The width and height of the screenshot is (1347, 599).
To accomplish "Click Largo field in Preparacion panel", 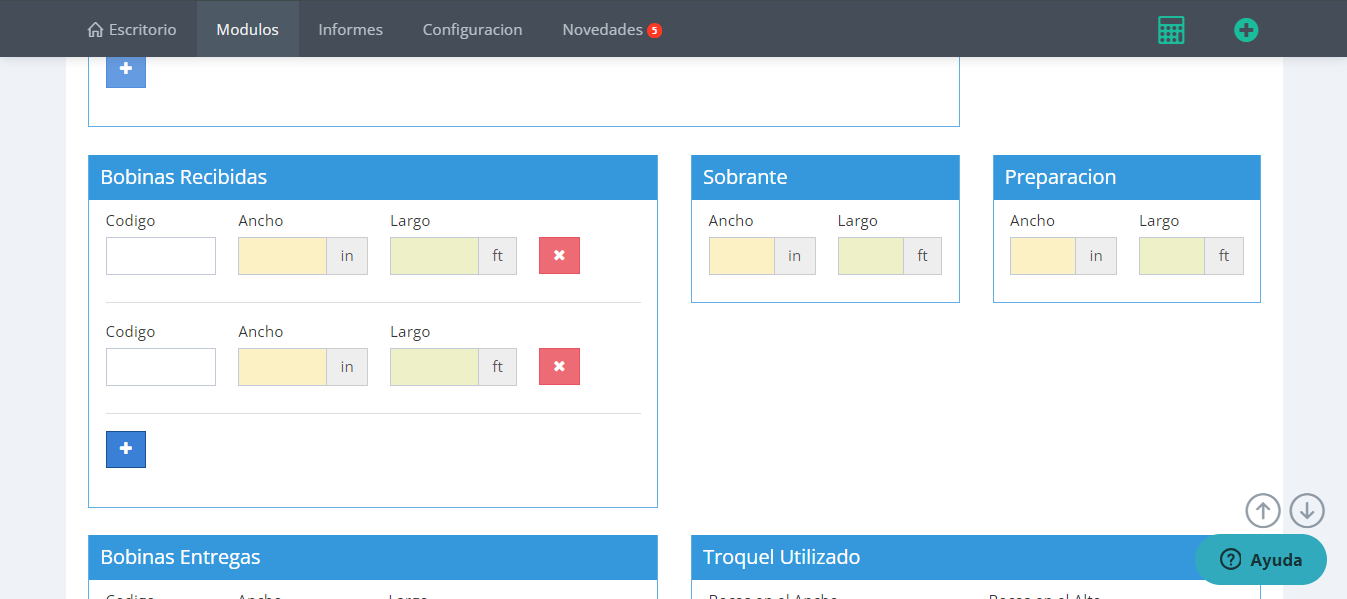I will [1171, 256].
